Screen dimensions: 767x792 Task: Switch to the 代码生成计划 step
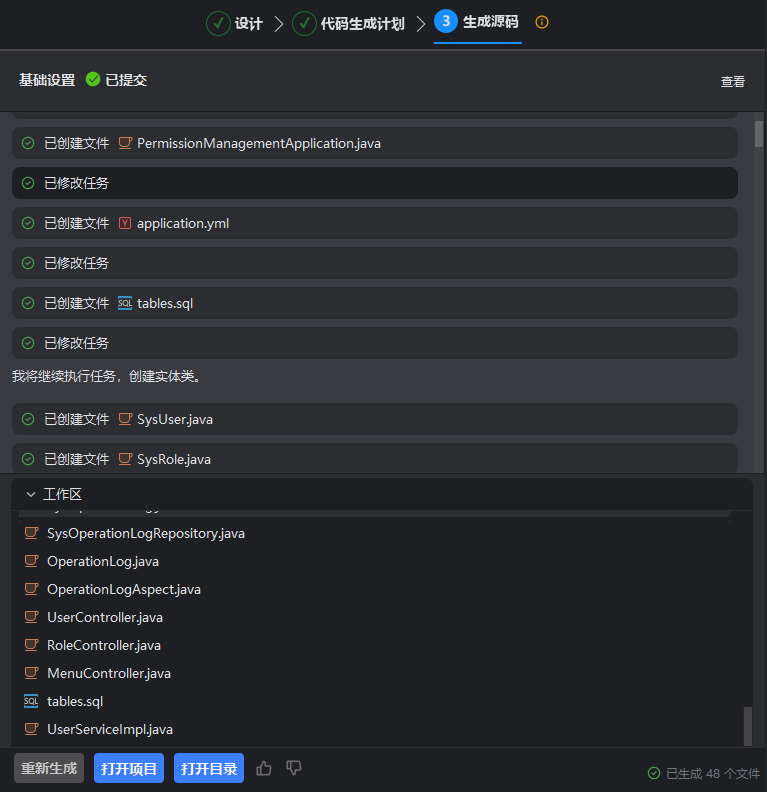[349, 23]
